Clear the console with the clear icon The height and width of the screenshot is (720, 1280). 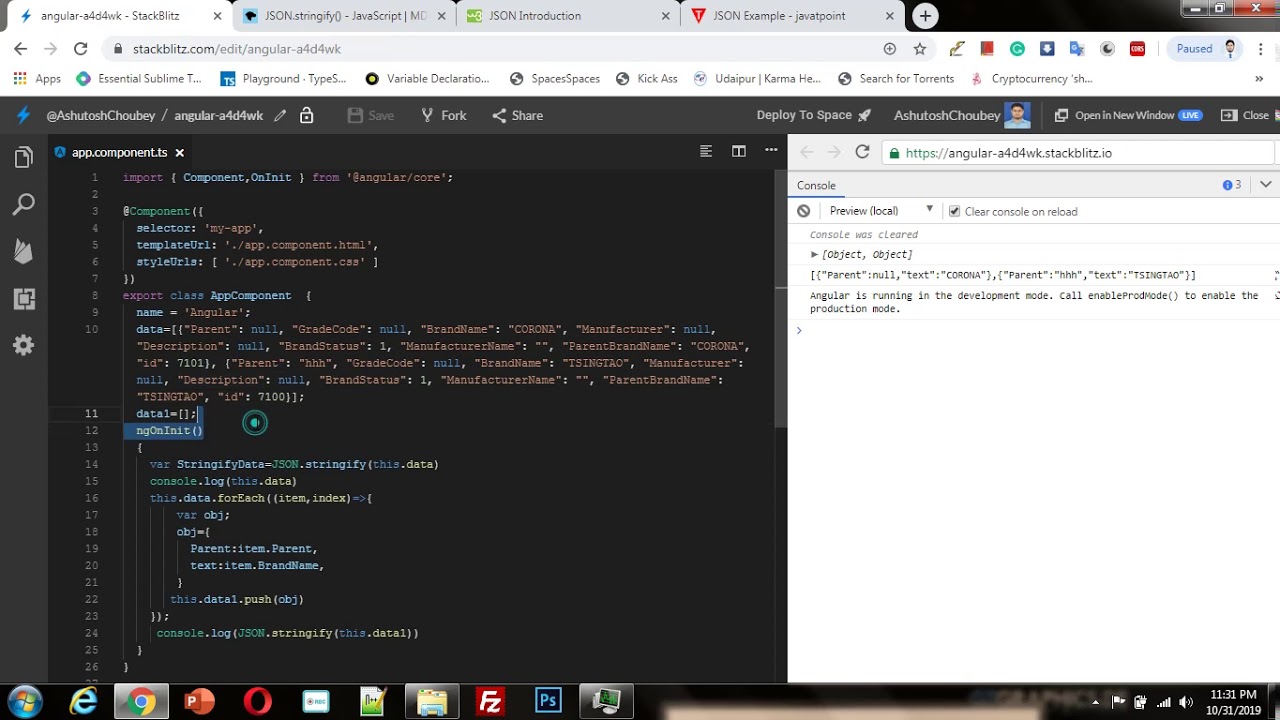tap(803, 211)
